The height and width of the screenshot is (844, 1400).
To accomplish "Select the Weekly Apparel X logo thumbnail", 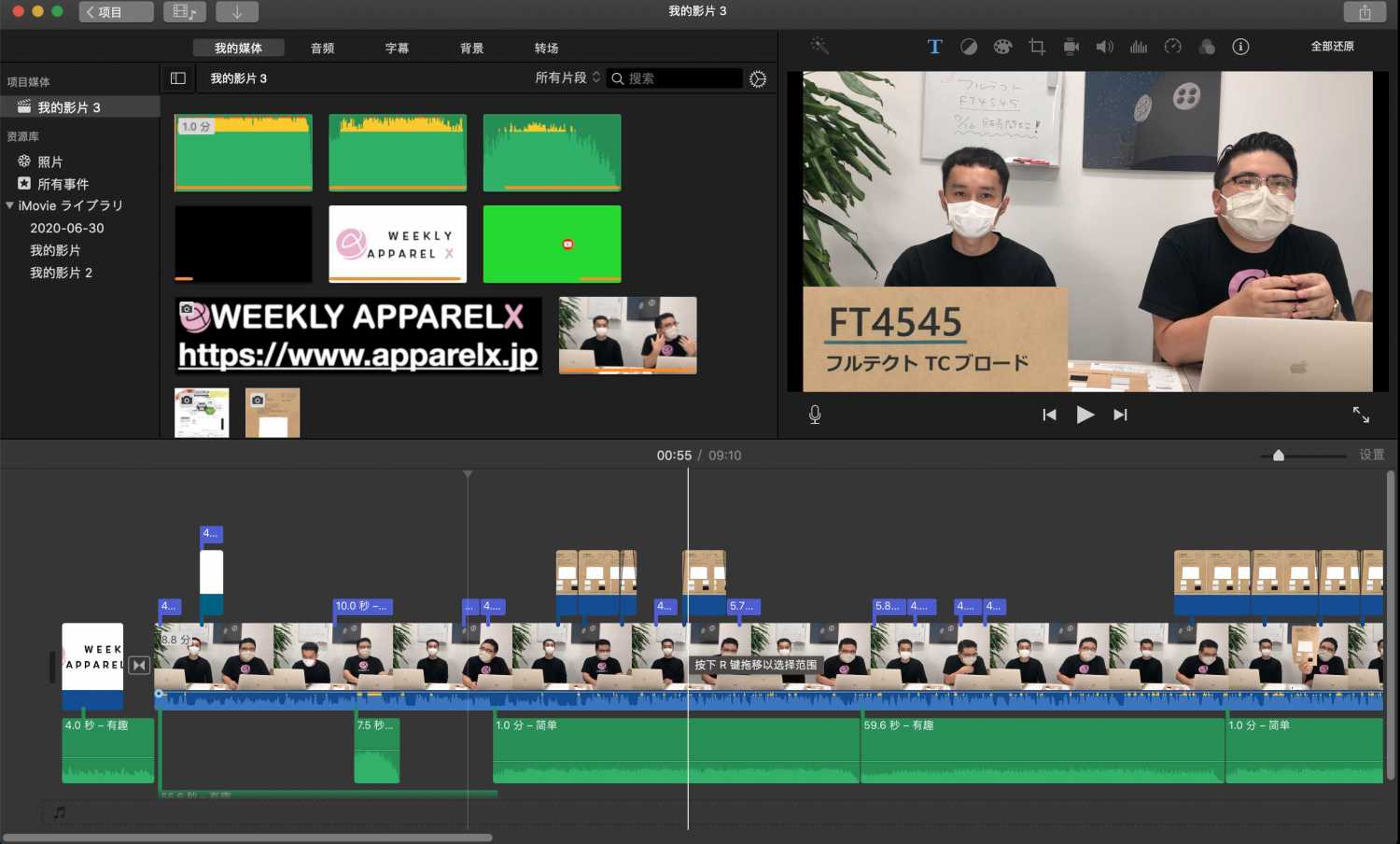I will pos(398,244).
